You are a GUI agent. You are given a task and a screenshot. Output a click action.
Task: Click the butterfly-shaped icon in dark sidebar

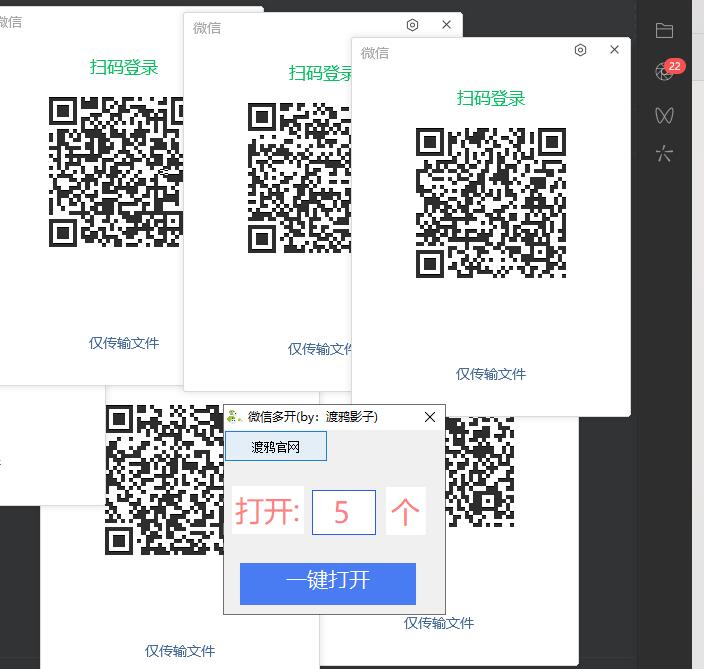point(664,115)
